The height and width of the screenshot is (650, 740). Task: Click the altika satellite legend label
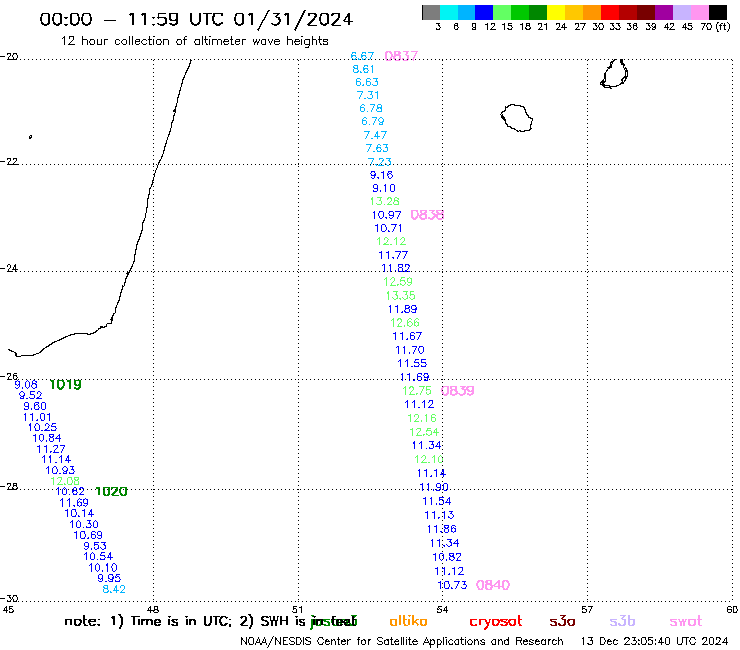(x=409, y=621)
